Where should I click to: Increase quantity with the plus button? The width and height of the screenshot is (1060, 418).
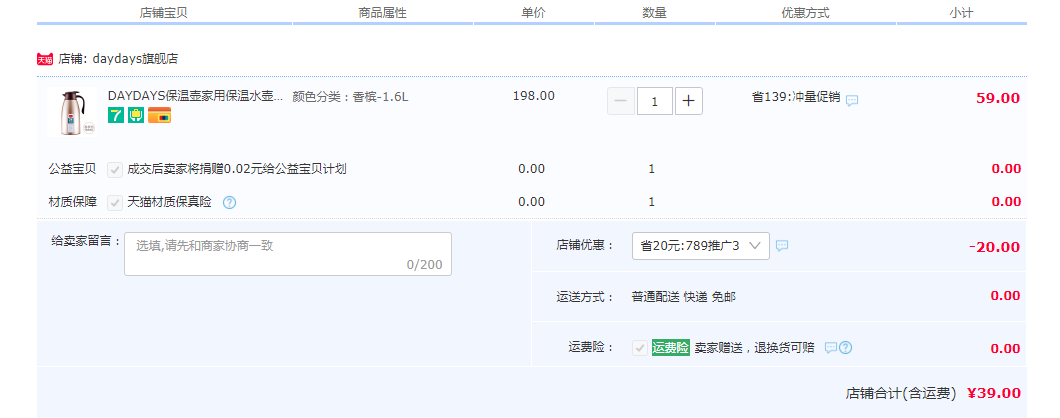[x=688, y=101]
